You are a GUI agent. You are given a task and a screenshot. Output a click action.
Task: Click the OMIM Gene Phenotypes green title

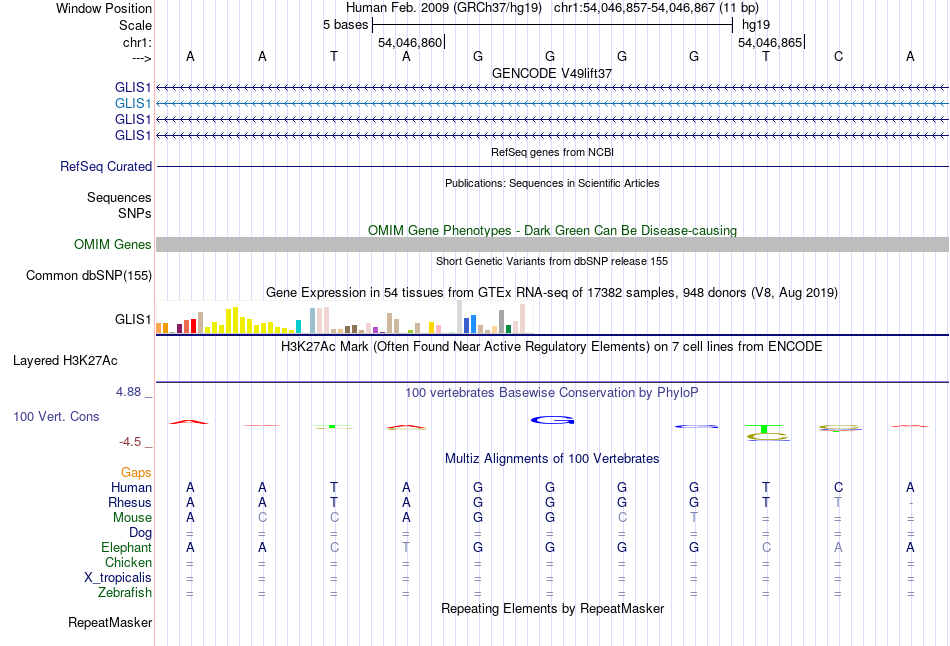pyautogui.click(x=552, y=230)
